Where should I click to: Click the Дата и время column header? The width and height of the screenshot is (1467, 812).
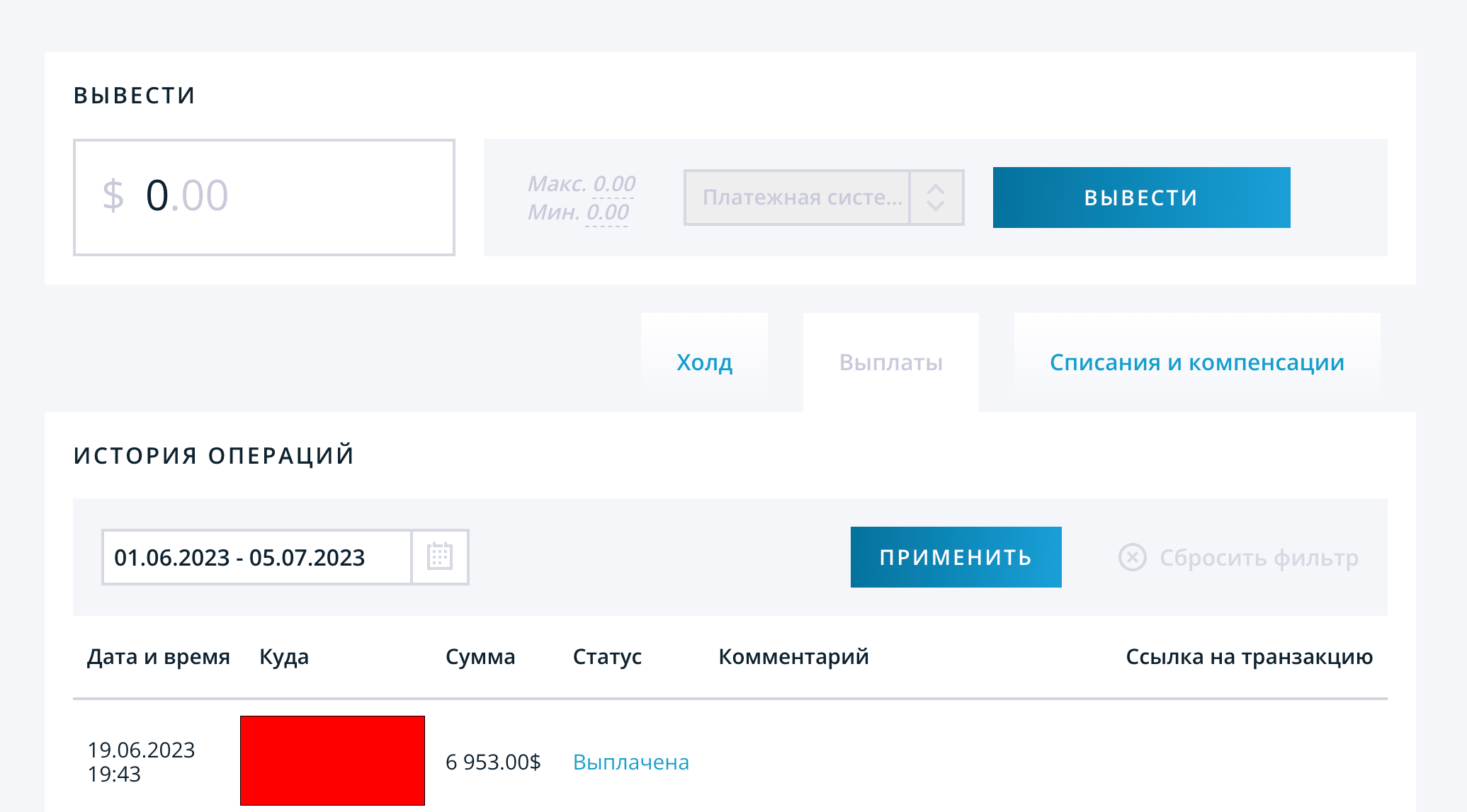click(x=158, y=657)
